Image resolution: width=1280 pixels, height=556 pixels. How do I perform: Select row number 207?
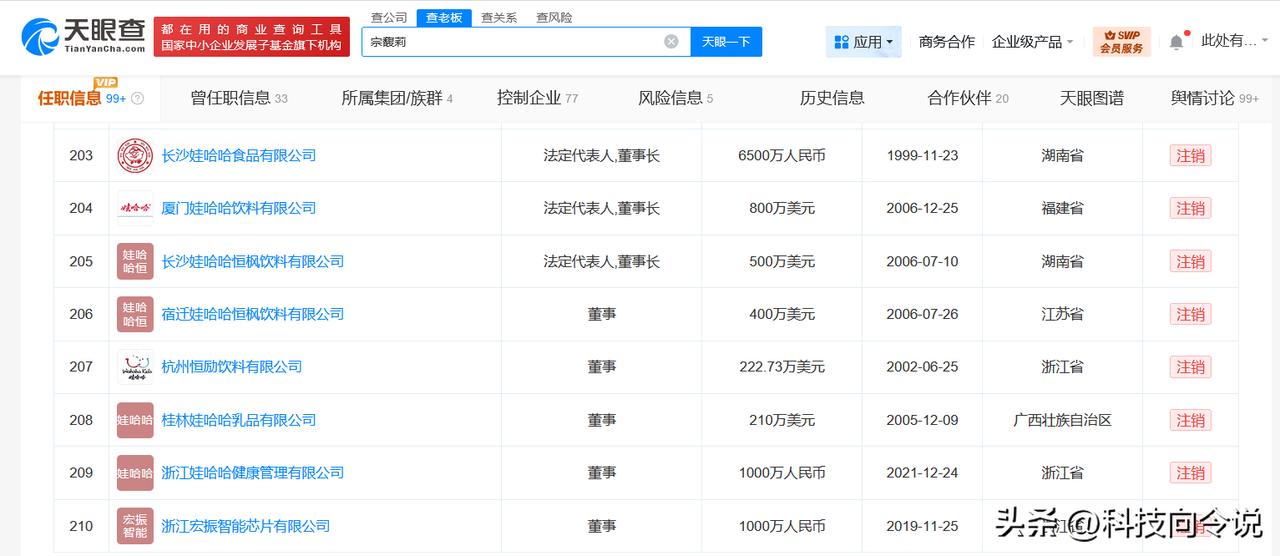tap(81, 367)
